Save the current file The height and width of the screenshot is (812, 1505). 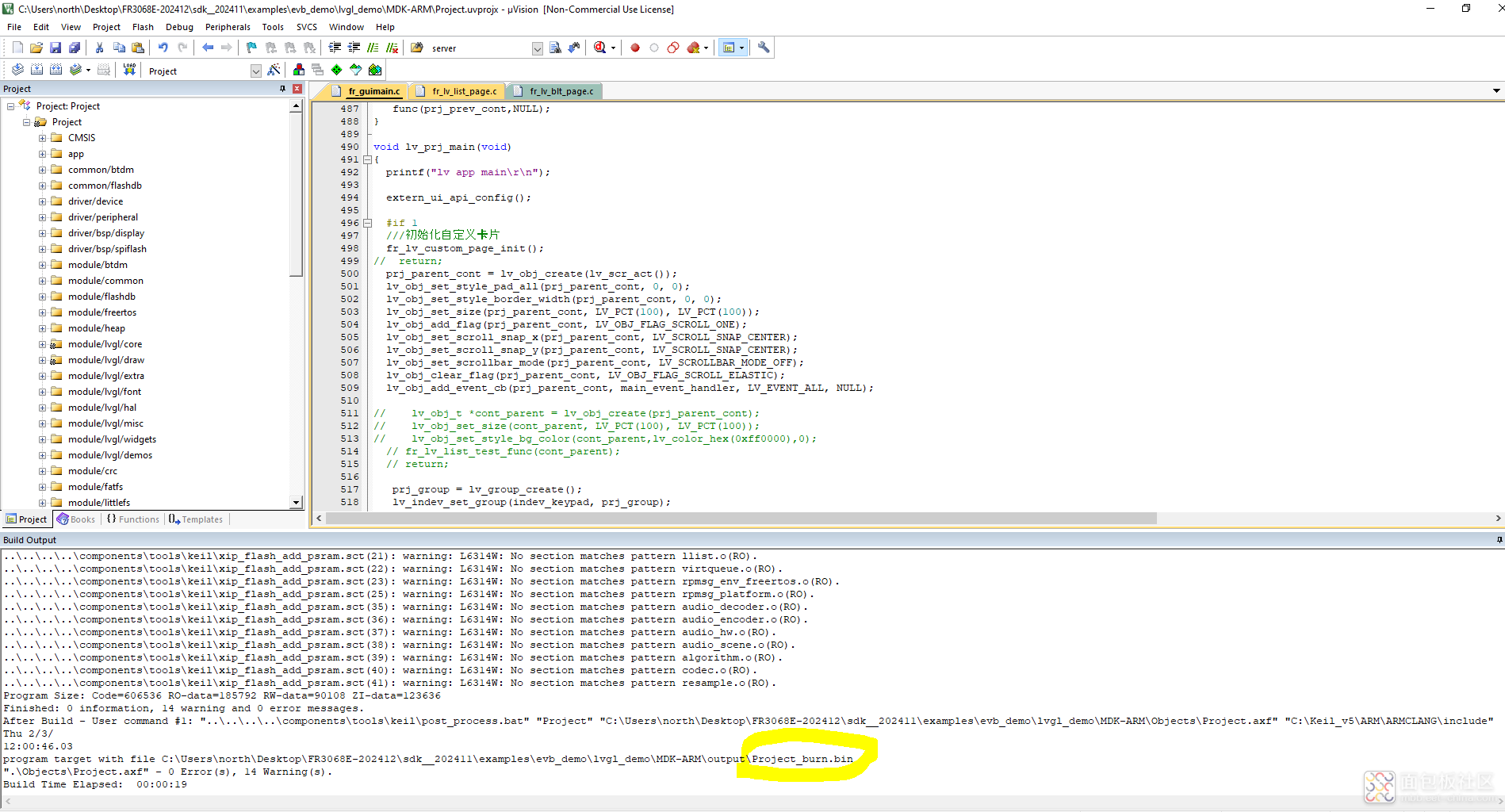56,48
